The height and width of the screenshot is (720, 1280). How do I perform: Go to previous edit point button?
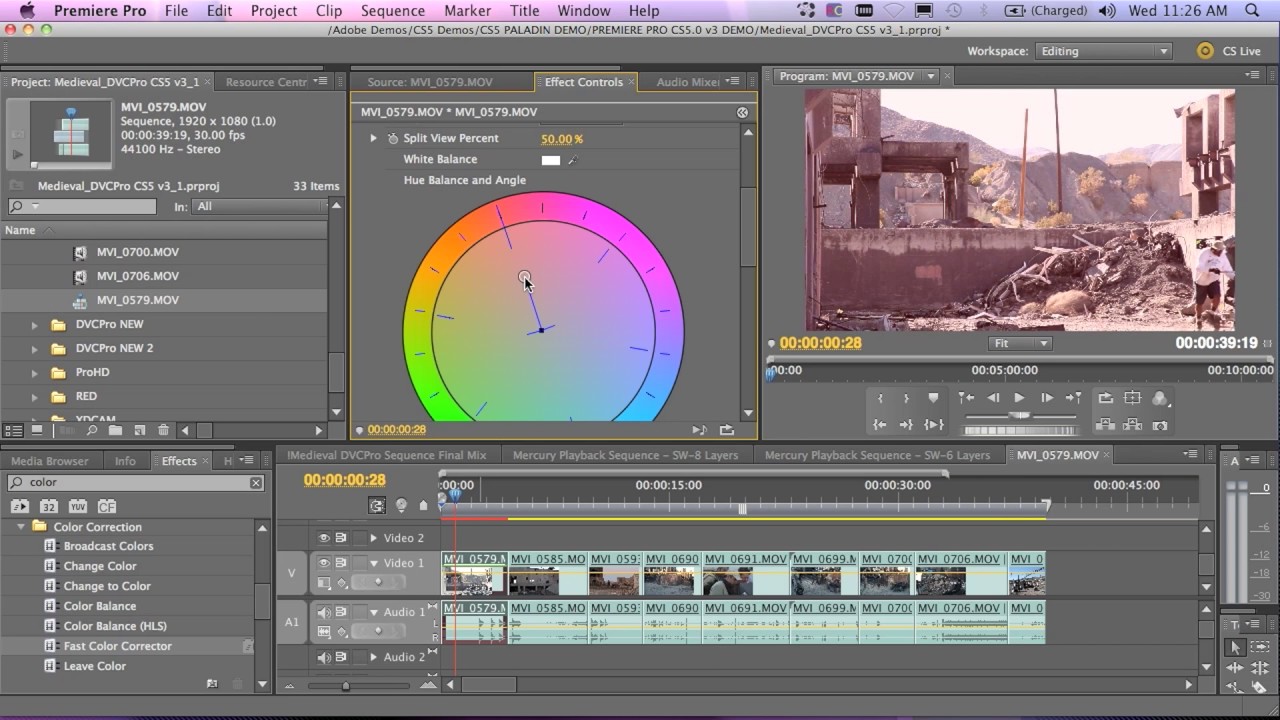pos(966,398)
